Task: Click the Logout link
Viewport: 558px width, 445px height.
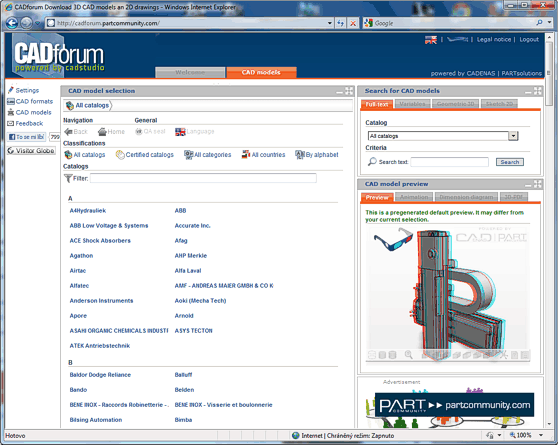Action: point(529,40)
